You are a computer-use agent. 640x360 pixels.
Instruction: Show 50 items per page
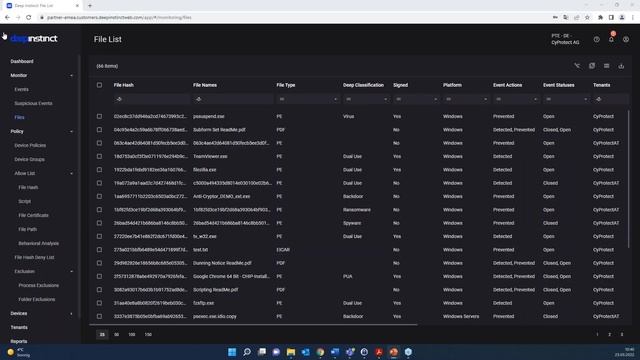(117, 335)
